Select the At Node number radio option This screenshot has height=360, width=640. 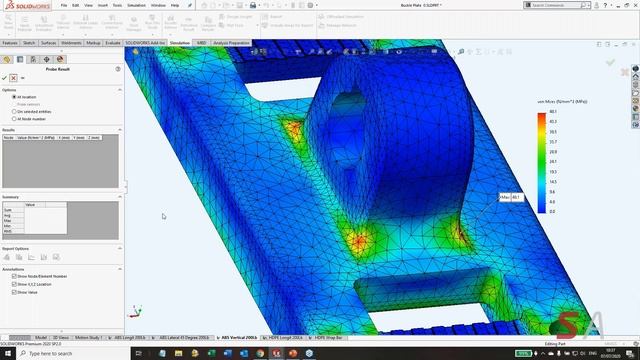coord(14,119)
